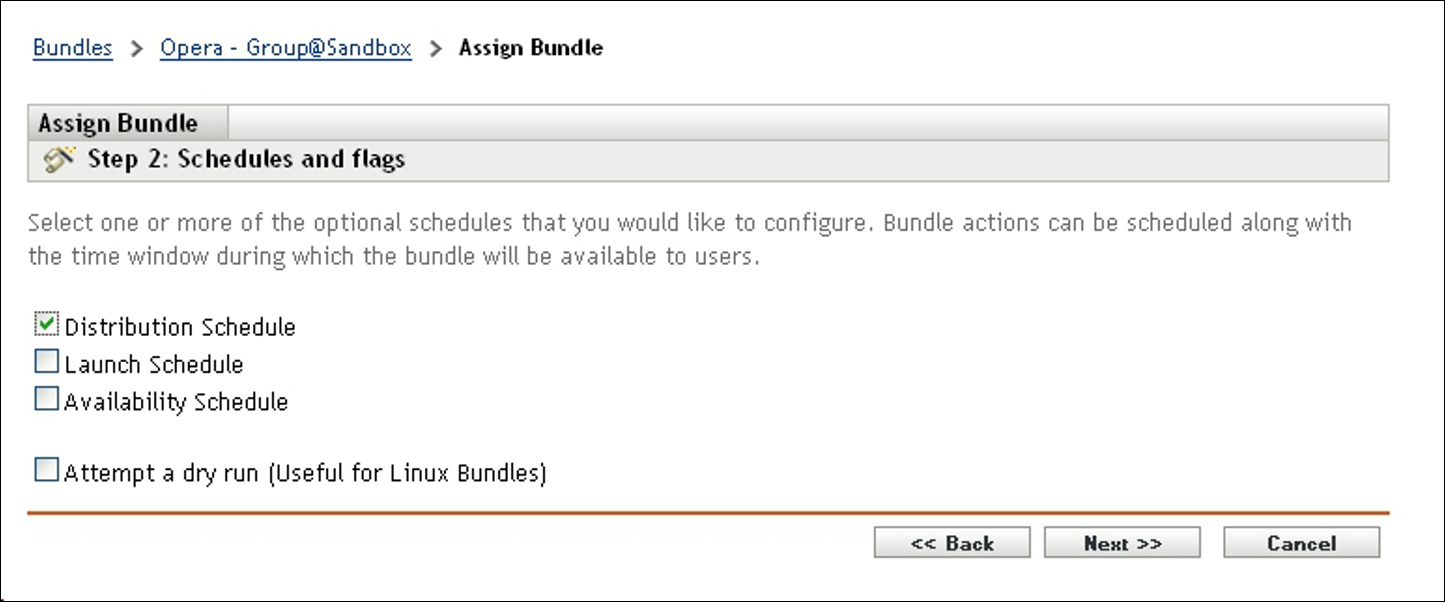Click the Availability Schedule label text

point(176,402)
